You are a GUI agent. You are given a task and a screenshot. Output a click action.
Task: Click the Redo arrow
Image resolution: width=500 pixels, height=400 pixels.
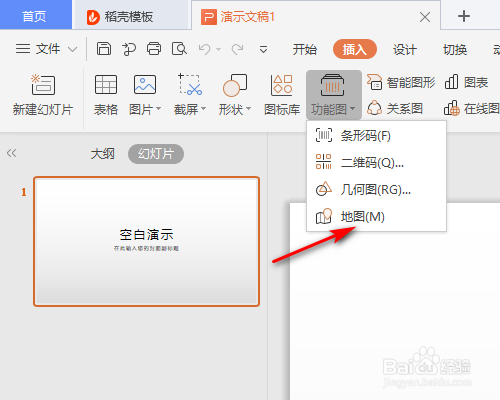(238, 49)
